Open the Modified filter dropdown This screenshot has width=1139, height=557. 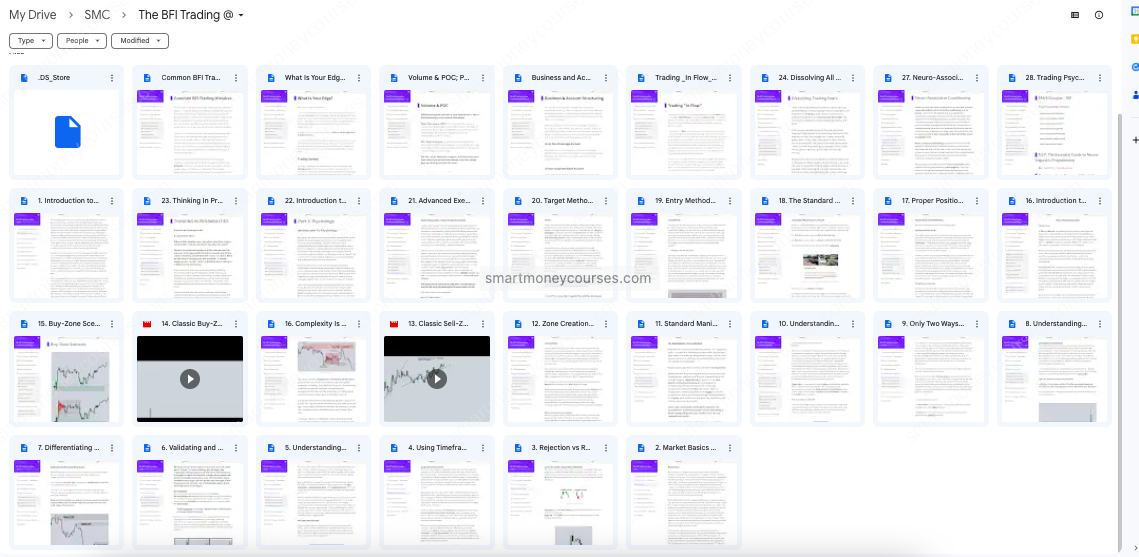(x=140, y=41)
